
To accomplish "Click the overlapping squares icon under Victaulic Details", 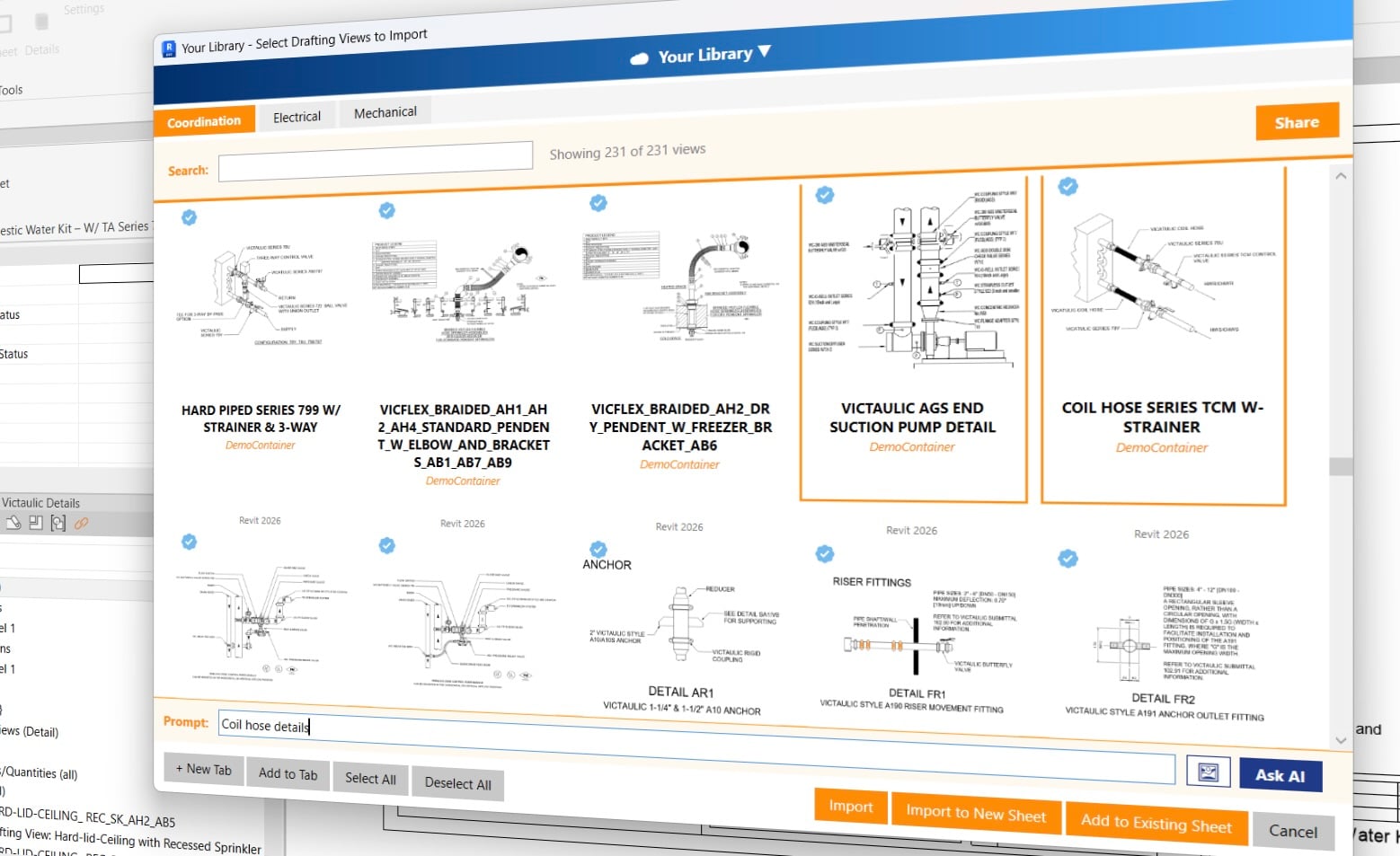I will 36,523.
